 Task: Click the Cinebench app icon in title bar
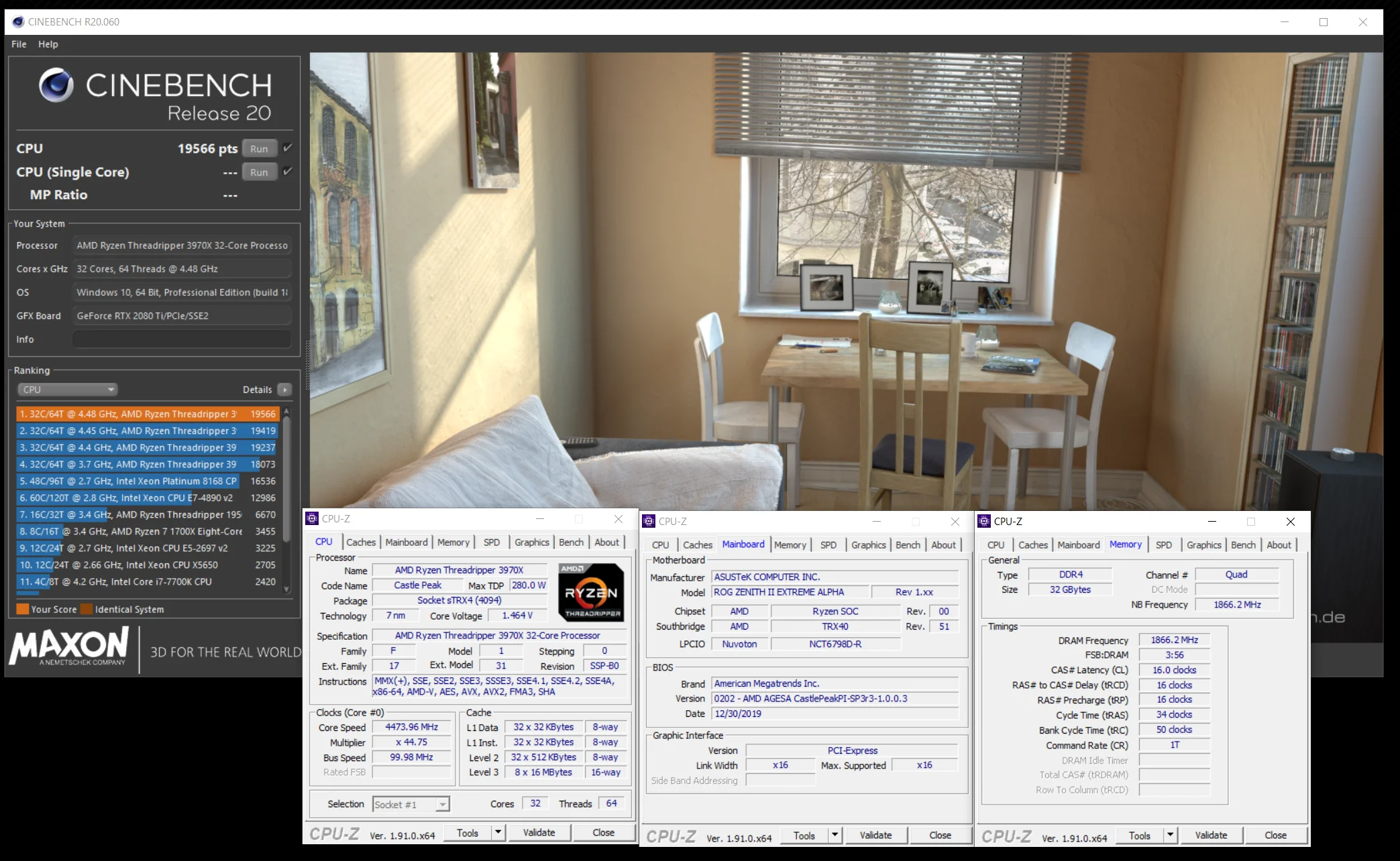18,22
